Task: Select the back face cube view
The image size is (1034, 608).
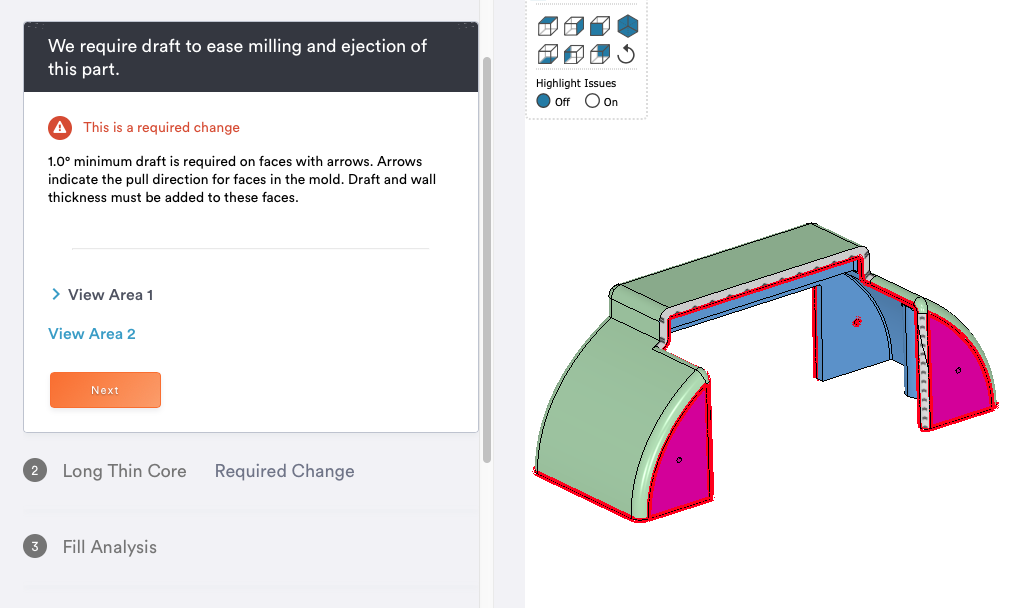Action: [600, 53]
